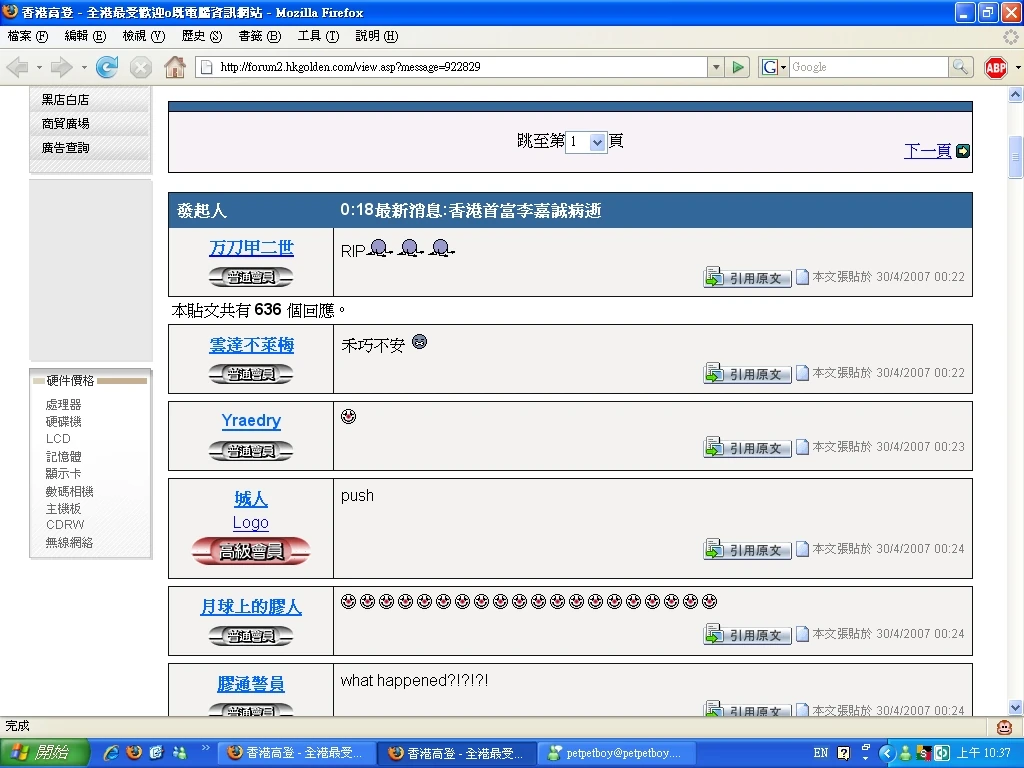This screenshot has height=768, width=1024.
Task: Open the Adblock Plus dropdown arrow
Action: [1017, 67]
